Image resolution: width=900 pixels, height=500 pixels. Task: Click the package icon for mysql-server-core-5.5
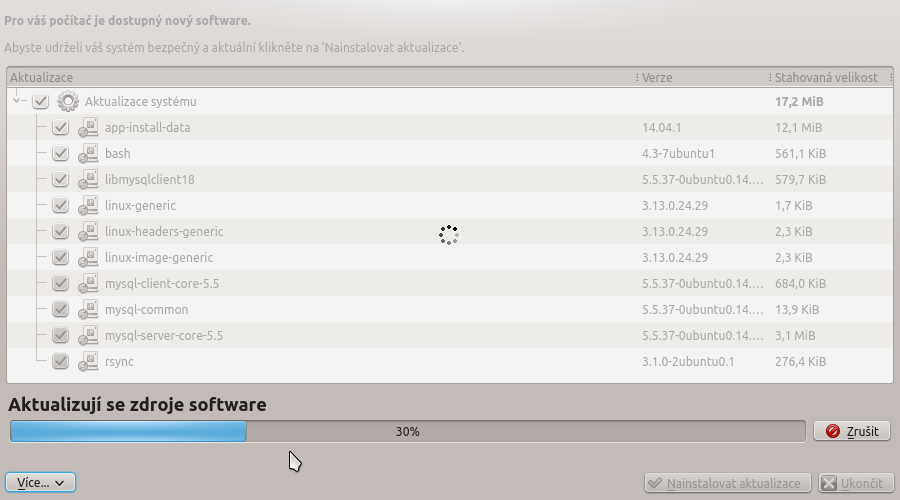(x=88, y=335)
